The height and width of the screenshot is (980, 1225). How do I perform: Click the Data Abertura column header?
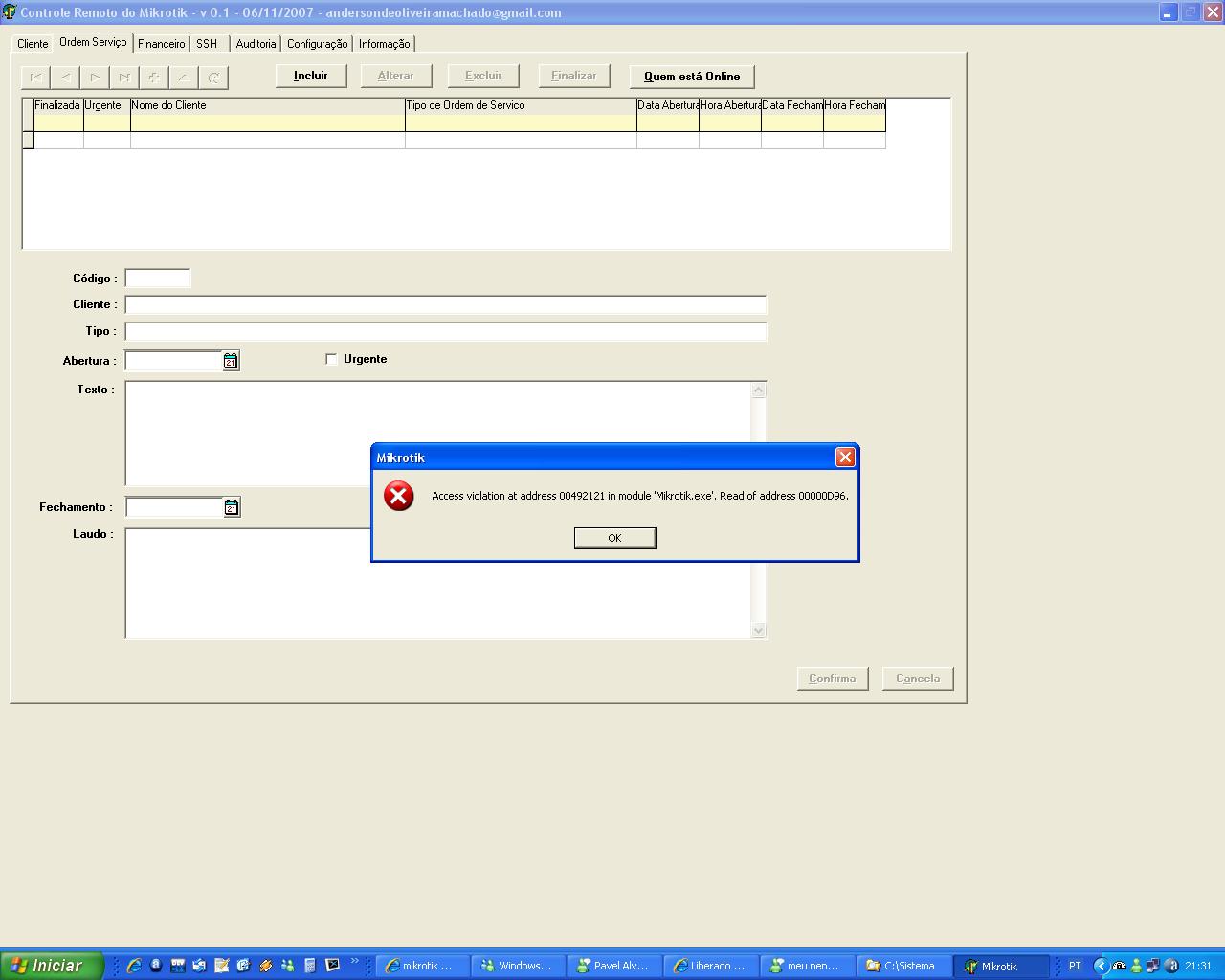tap(668, 105)
